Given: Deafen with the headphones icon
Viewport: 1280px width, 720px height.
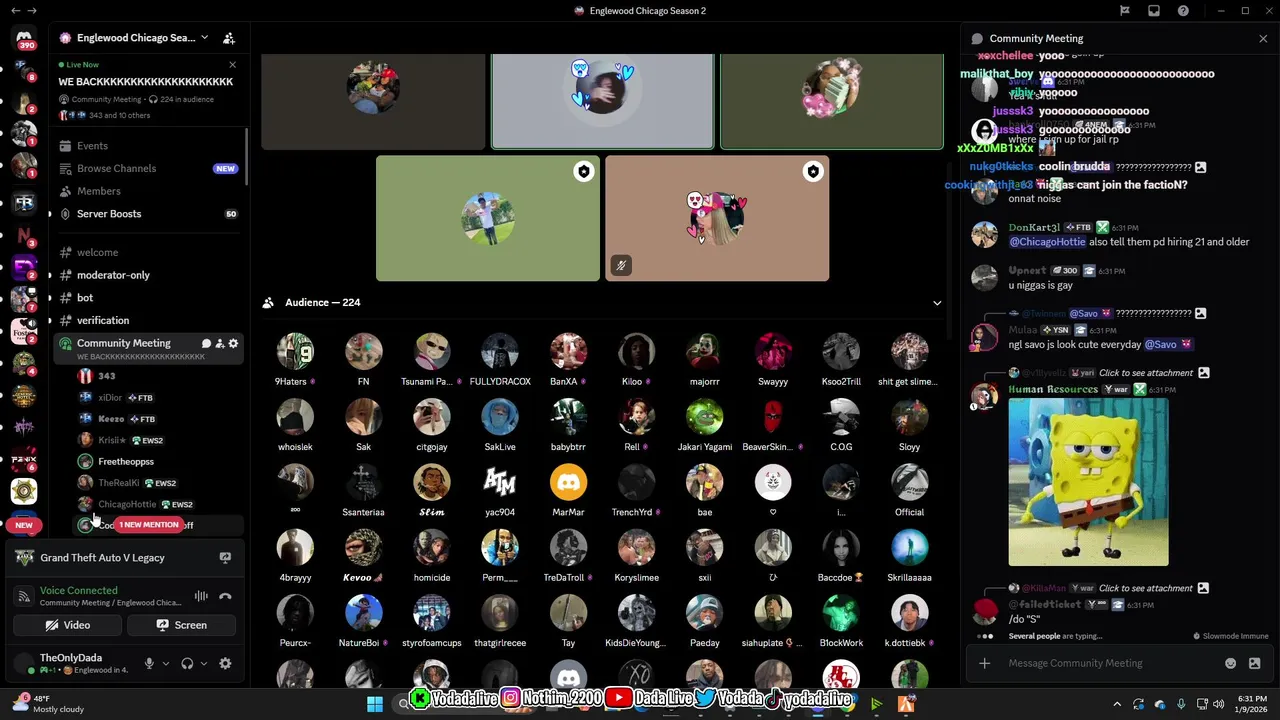Looking at the screenshot, I should tap(187, 663).
